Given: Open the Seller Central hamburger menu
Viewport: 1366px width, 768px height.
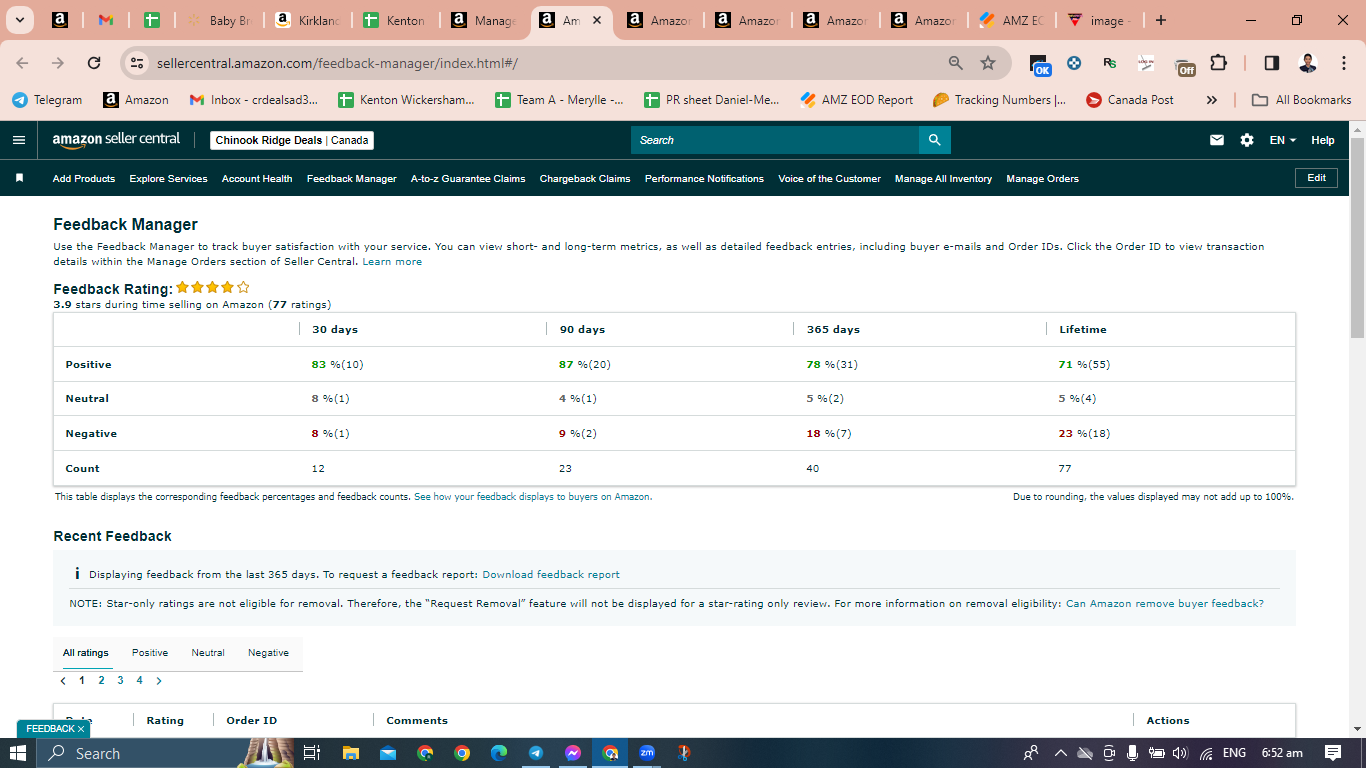Looking at the screenshot, I should 19,140.
